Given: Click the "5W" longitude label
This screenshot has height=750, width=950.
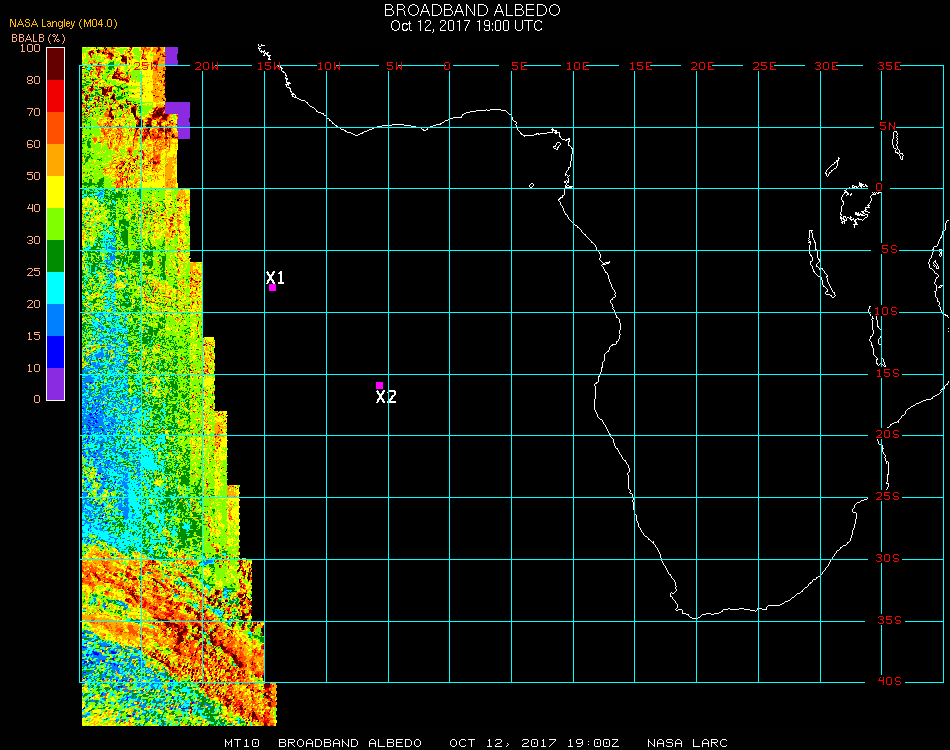Looking at the screenshot, I should click(x=394, y=66).
